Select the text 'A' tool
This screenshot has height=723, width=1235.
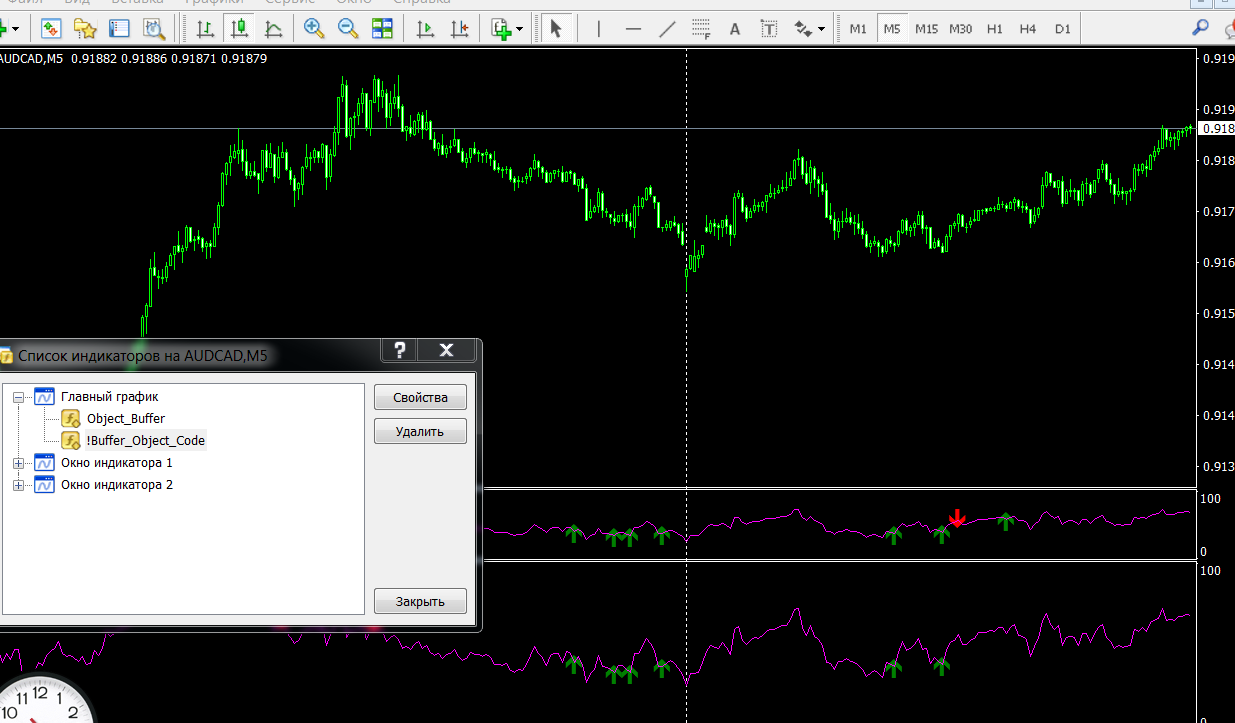tap(735, 28)
